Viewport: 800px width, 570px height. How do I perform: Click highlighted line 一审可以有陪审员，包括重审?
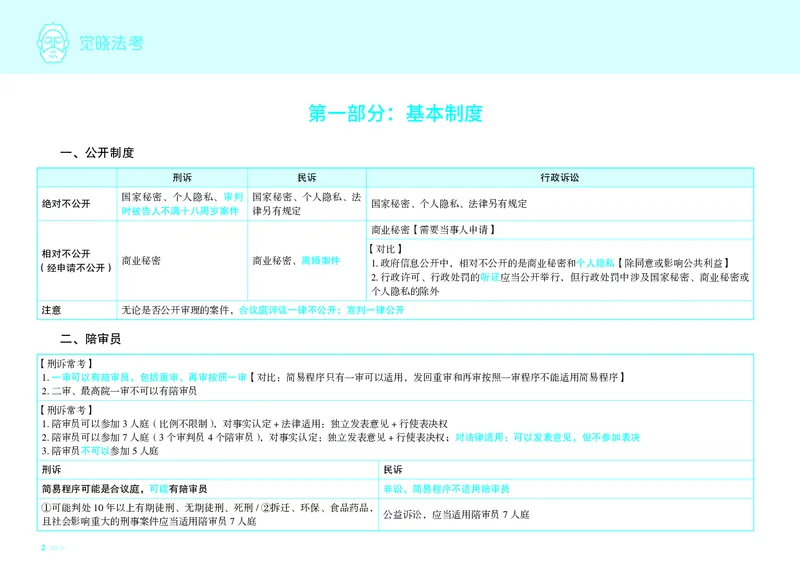[x=149, y=378]
